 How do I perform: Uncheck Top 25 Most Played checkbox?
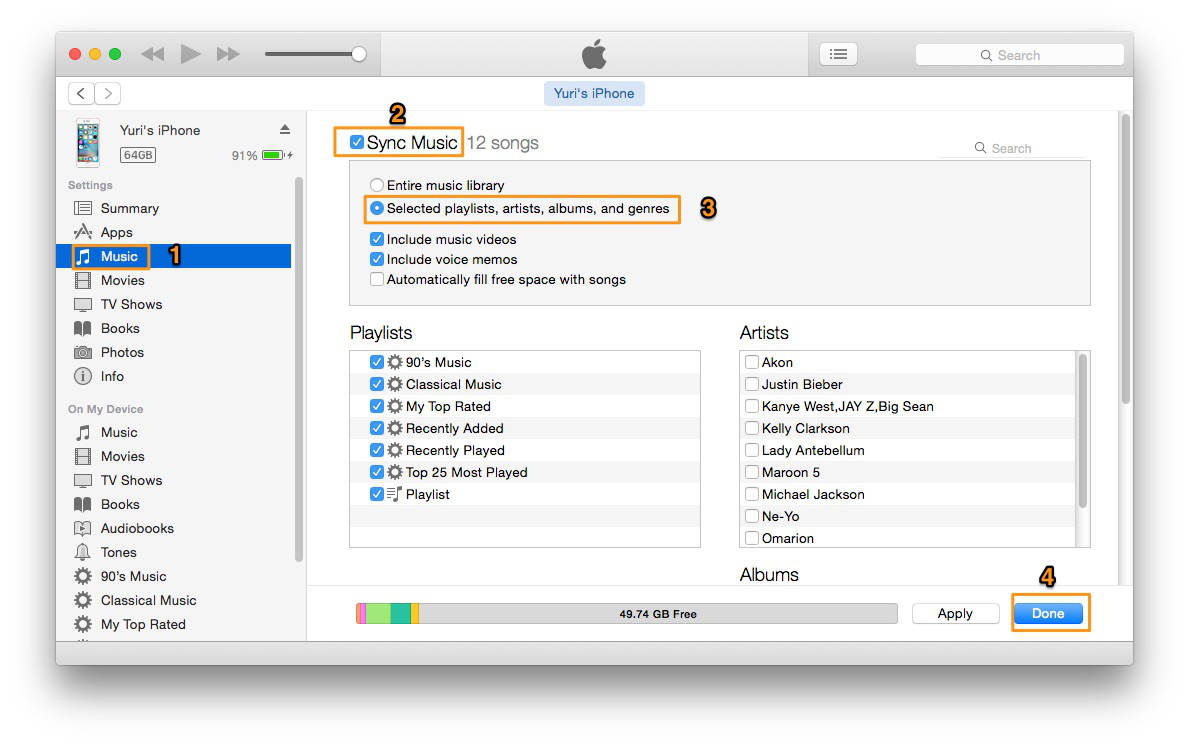(376, 472)
